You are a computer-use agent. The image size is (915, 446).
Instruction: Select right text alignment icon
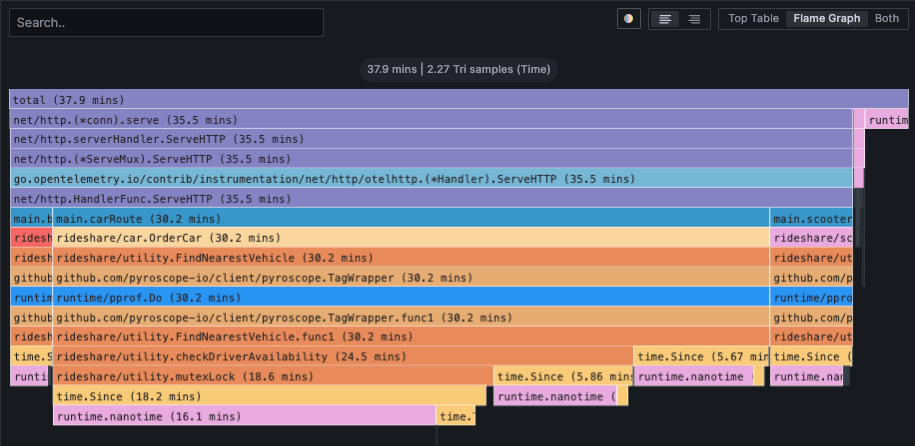(x=694, y=19)
